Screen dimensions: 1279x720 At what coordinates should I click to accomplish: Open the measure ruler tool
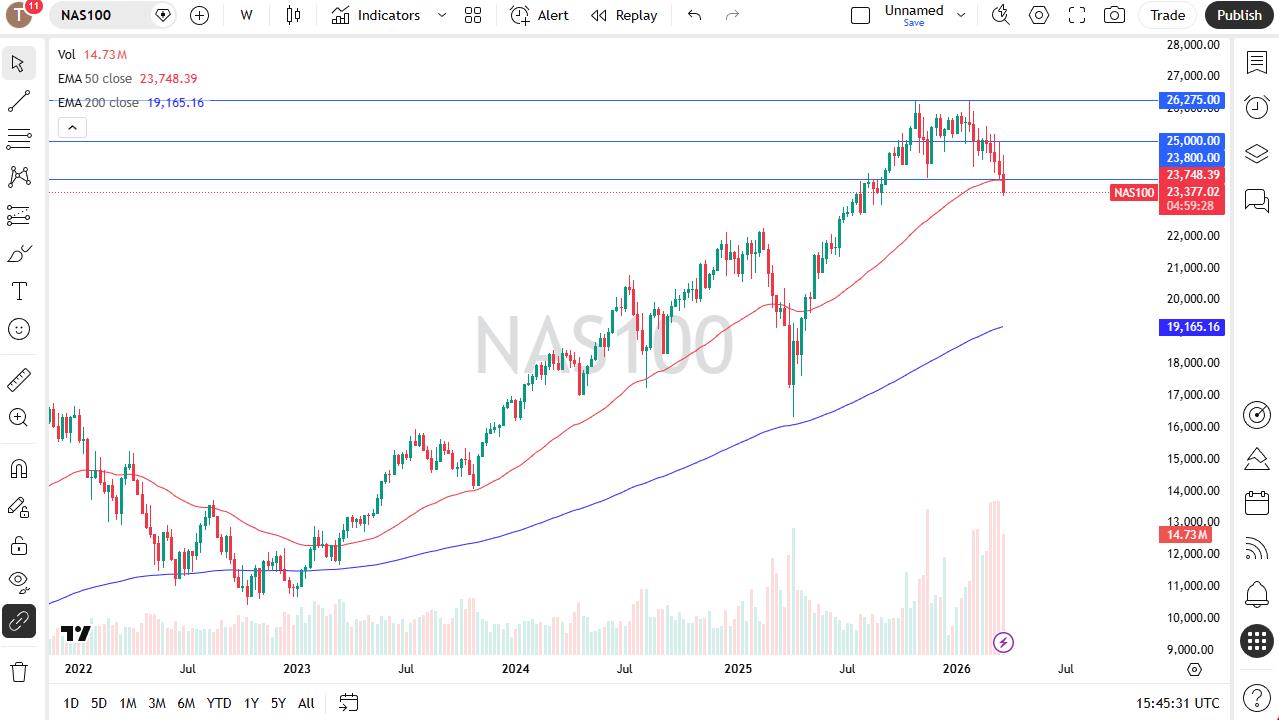pyautogui.click(x=18, y=380)
